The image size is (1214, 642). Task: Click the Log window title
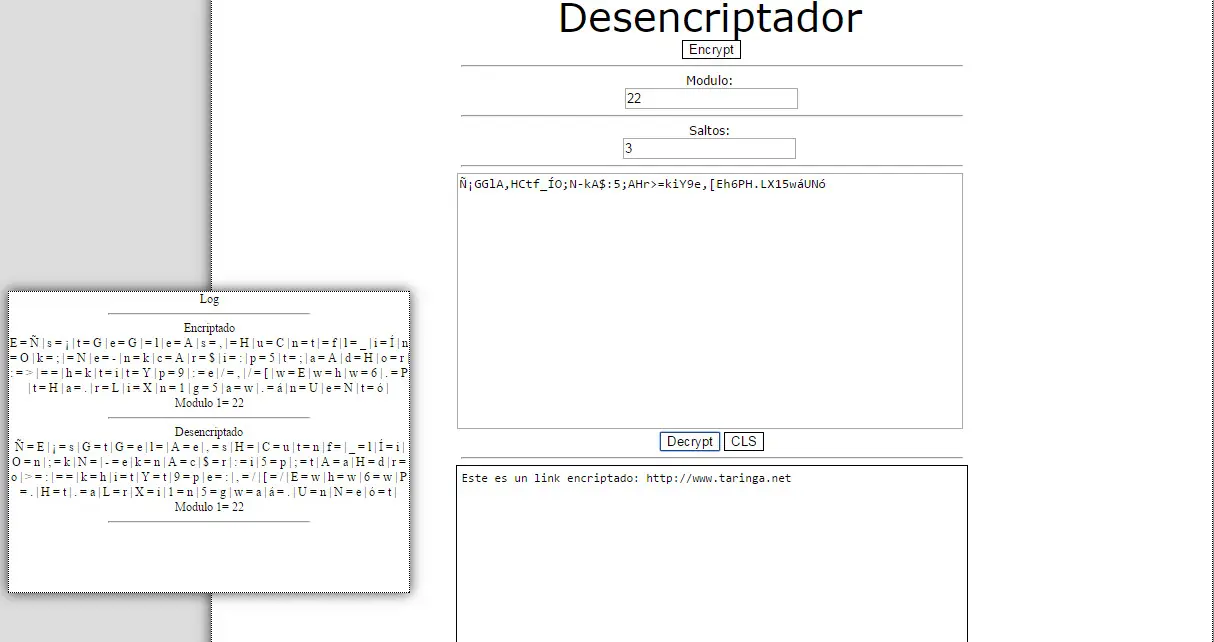tap(208, 298)
